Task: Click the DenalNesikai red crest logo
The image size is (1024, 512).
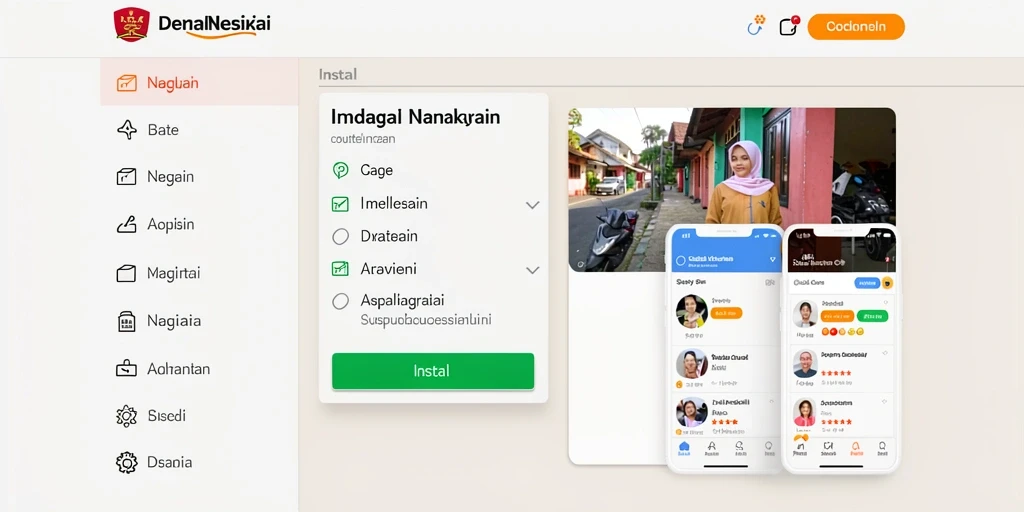Action: pos(131,25)
